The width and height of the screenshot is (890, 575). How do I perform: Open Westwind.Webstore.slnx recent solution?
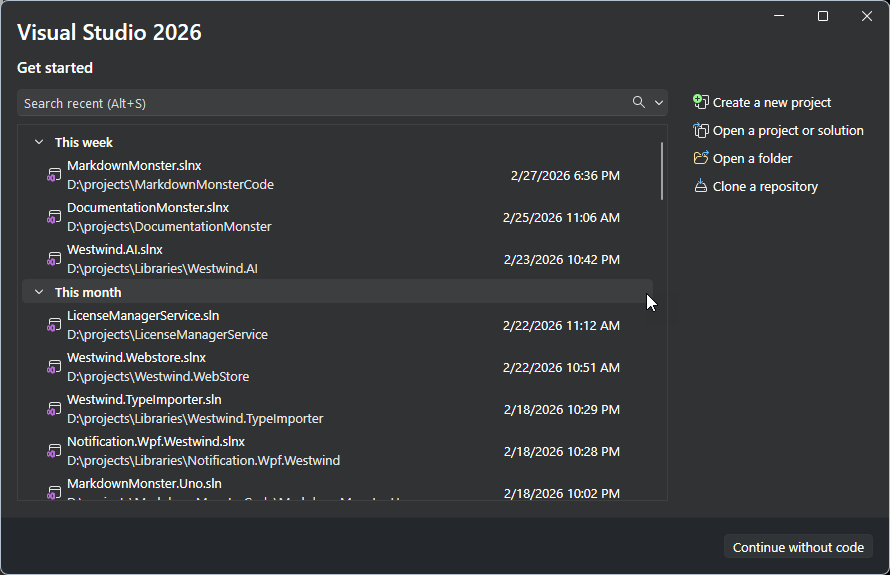pyautogui.click(x=338, y=367)
